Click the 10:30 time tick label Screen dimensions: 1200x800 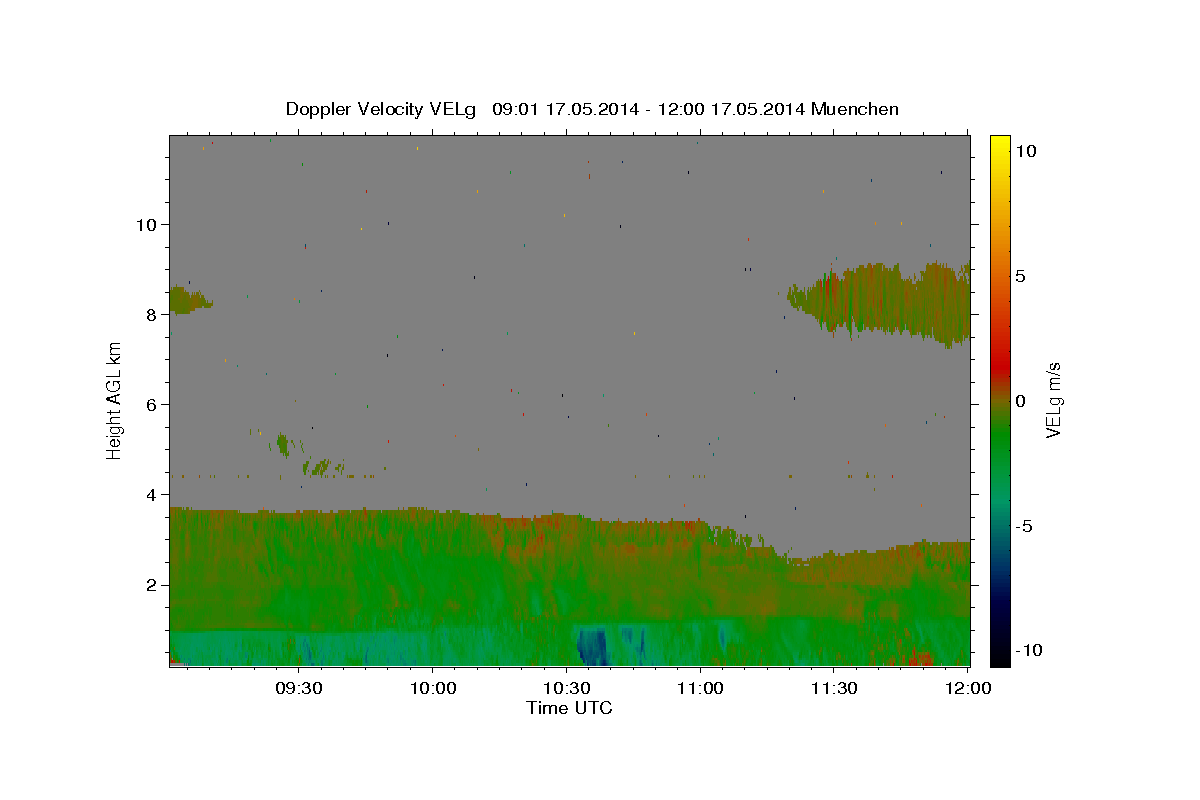pyautogui.click(x=567, y=689)
